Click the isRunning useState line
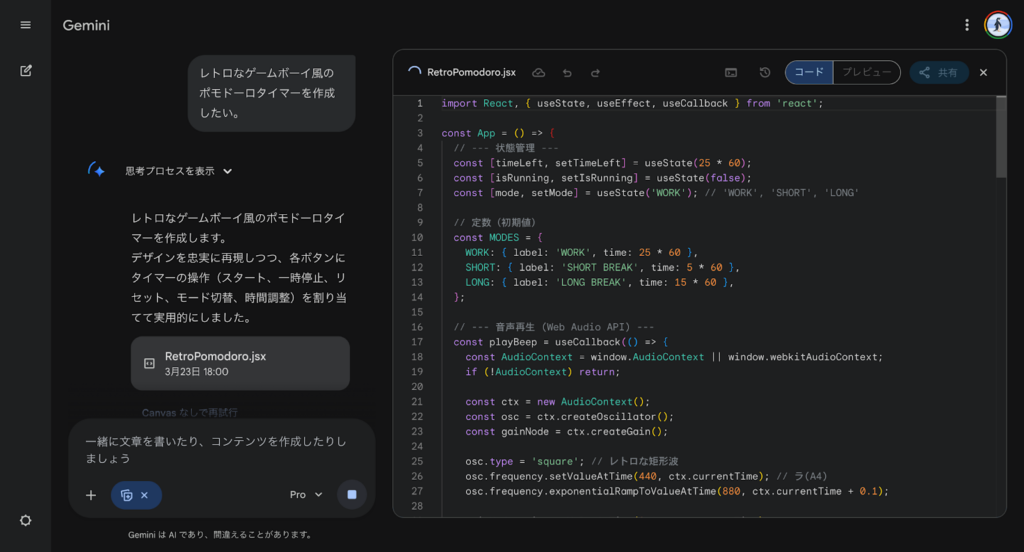This screenshot has height=552, width=1024. point(602,178)
